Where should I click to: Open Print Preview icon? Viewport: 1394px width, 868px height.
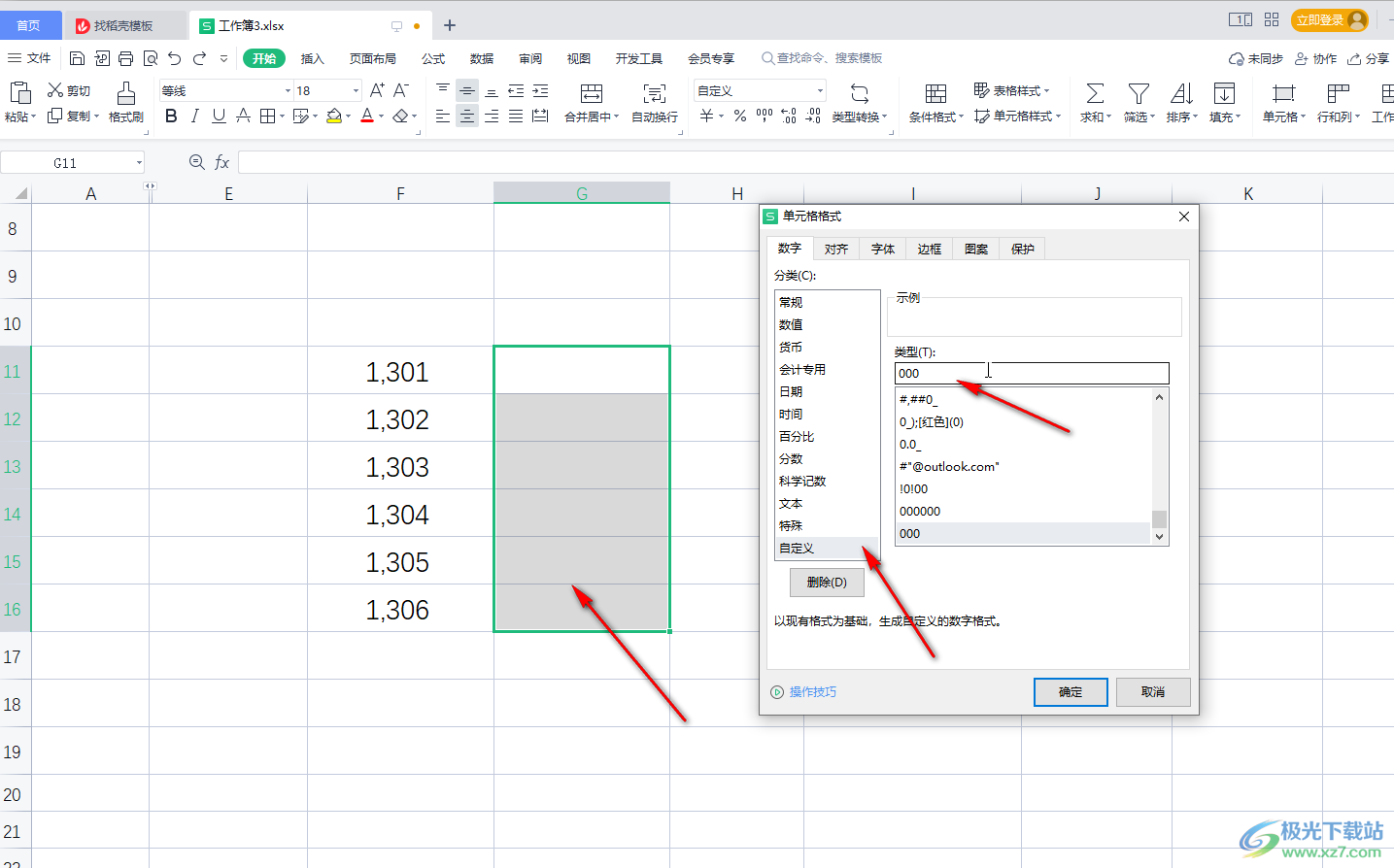[x=150, y=58]
